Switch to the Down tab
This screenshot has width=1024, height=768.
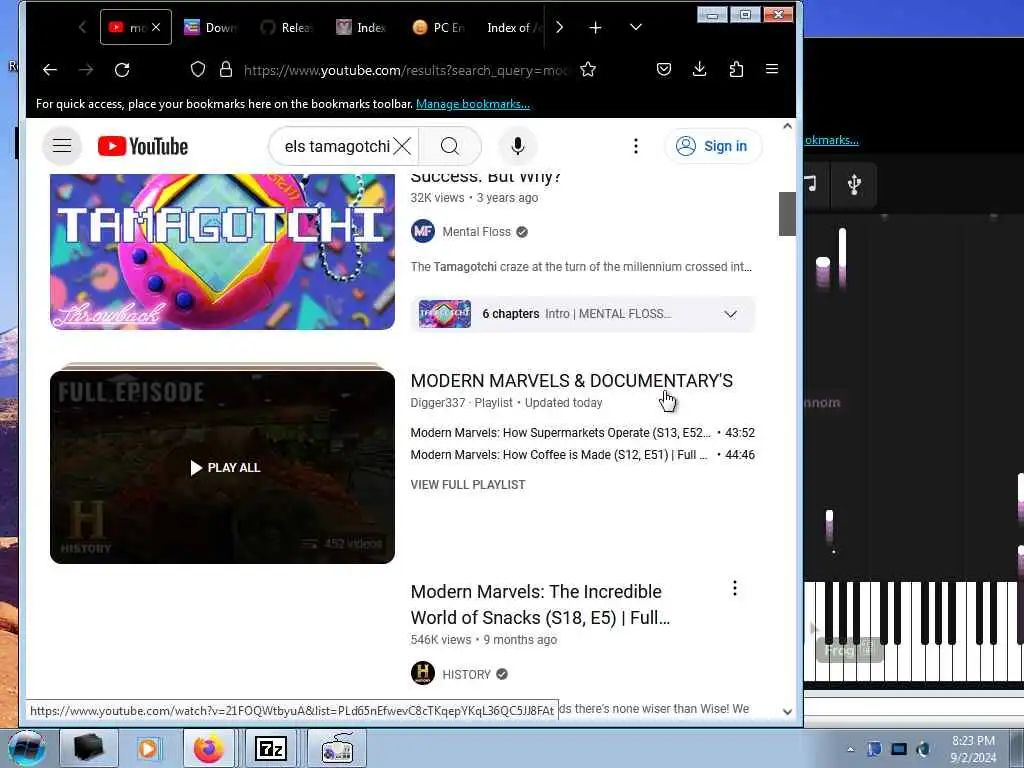[x=212, y=27]
